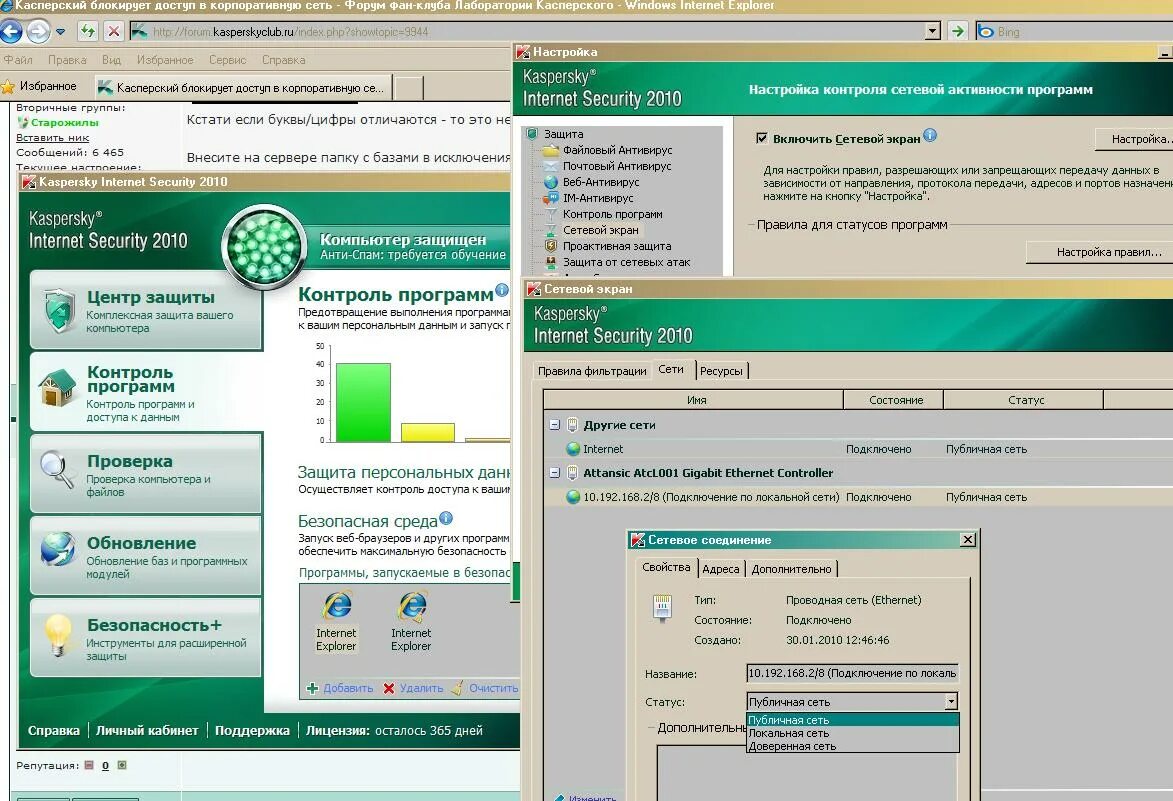Open the Сервис menu

tap(227, 60)
